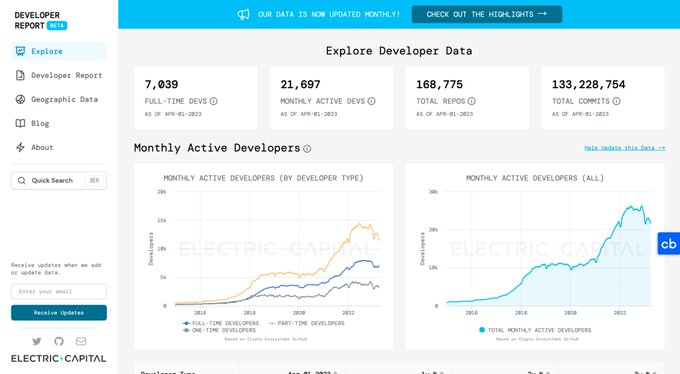Follow the Help Update this Data link
This screenshot has height=374, width=680.
click(624, 148)
